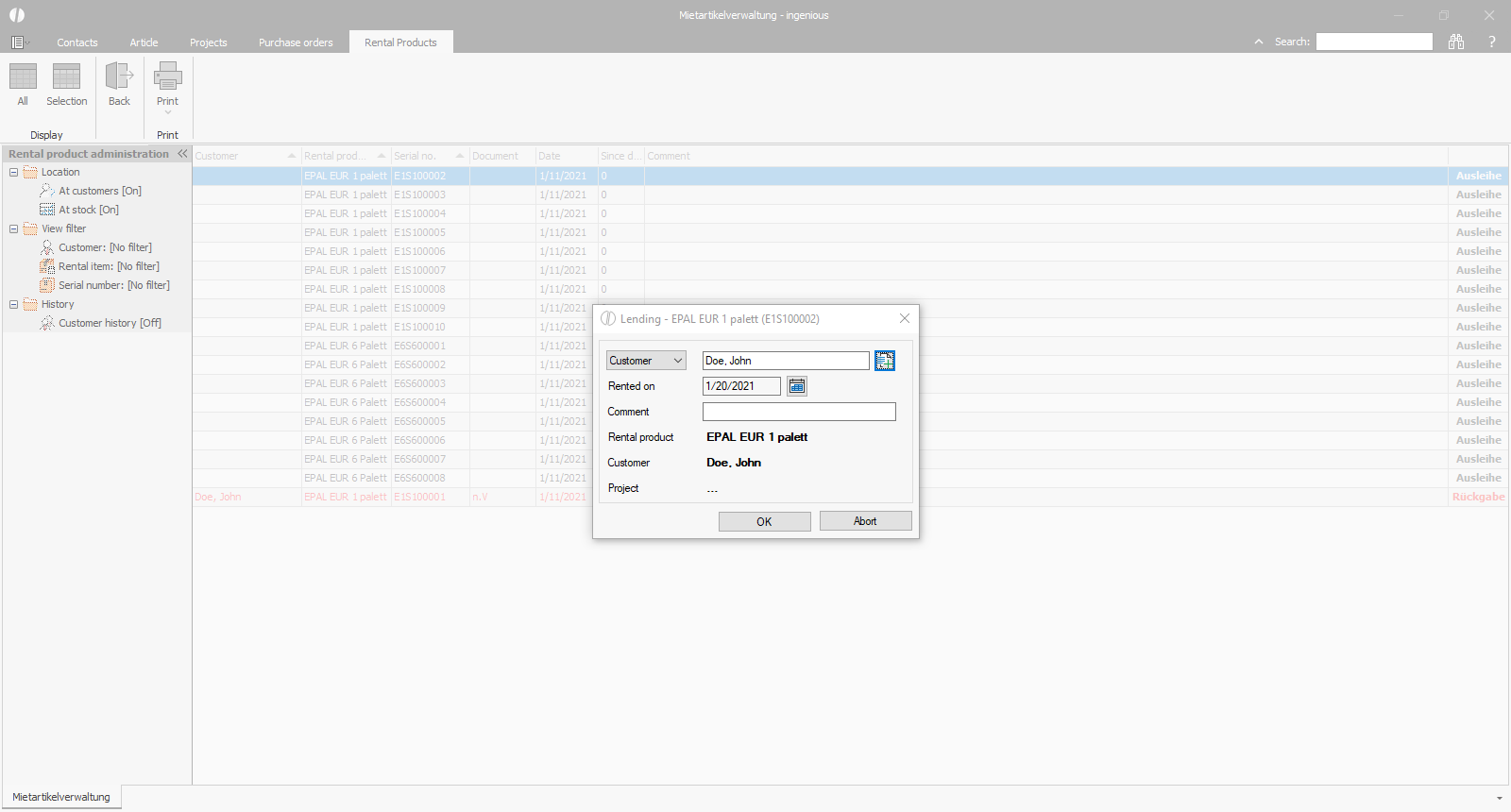Image resolution: width=1511 pixels, height=812 pixels.
Task: Click the Selection display icon
Action: coord(66,77)
